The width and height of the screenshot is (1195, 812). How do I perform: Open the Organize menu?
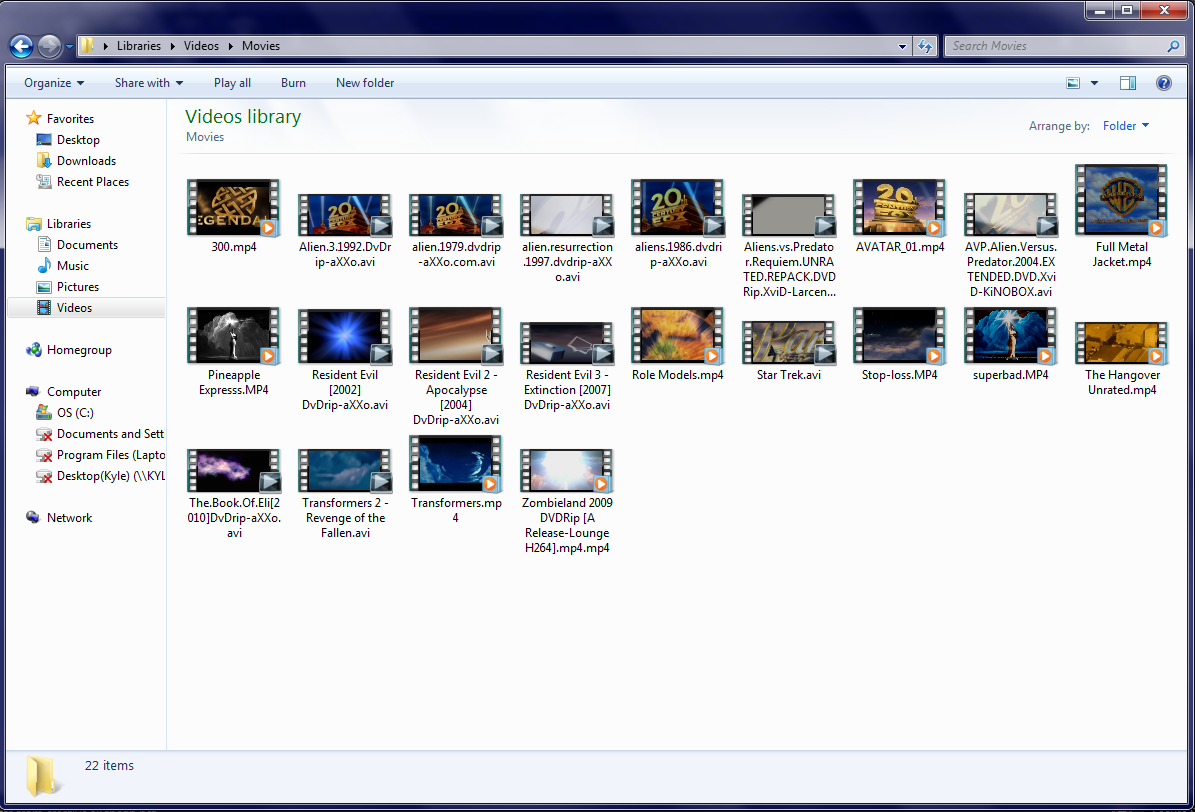point(54,83)
